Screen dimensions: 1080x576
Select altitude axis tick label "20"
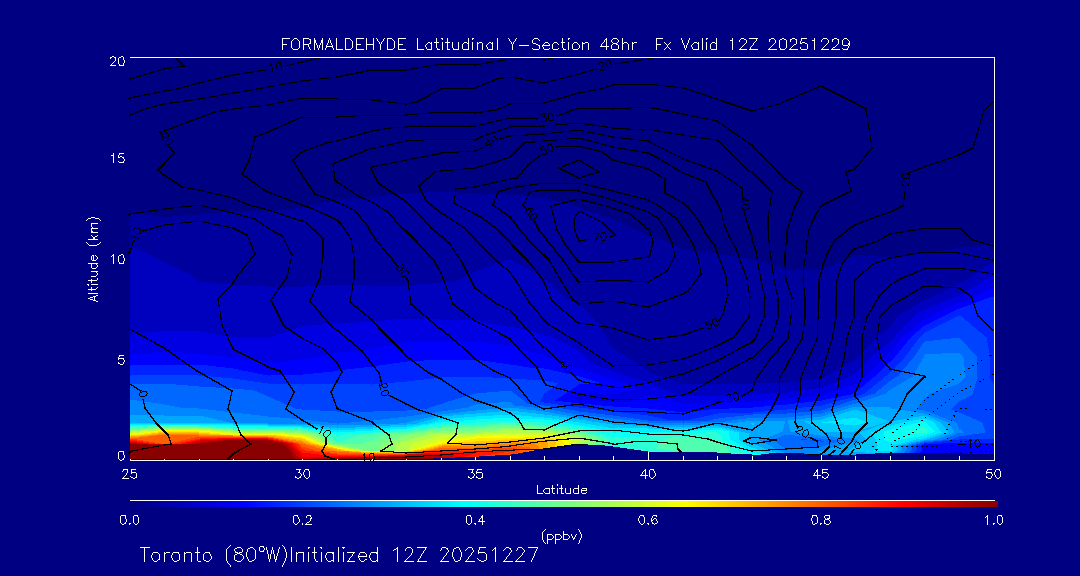(x=117, y=60)
